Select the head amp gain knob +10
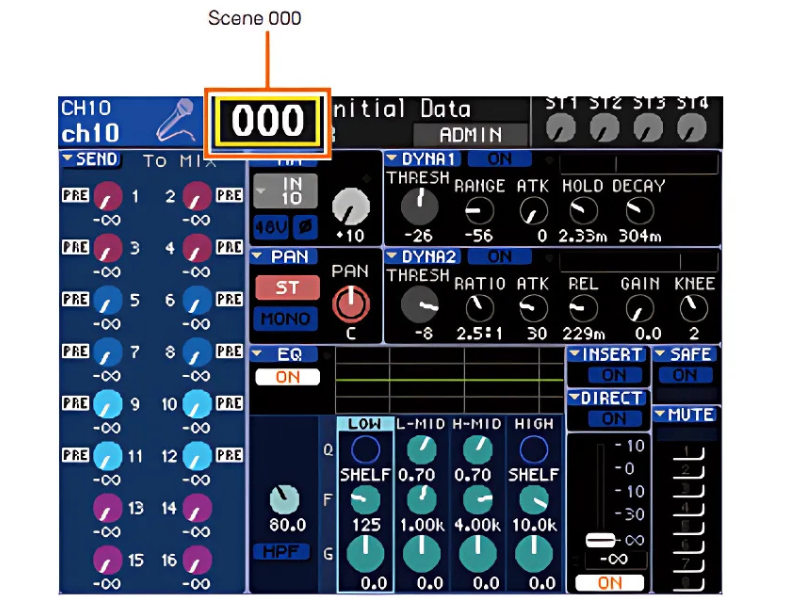Image resolution: width=800 pixels, height=600 pixels. coord(351,207)
